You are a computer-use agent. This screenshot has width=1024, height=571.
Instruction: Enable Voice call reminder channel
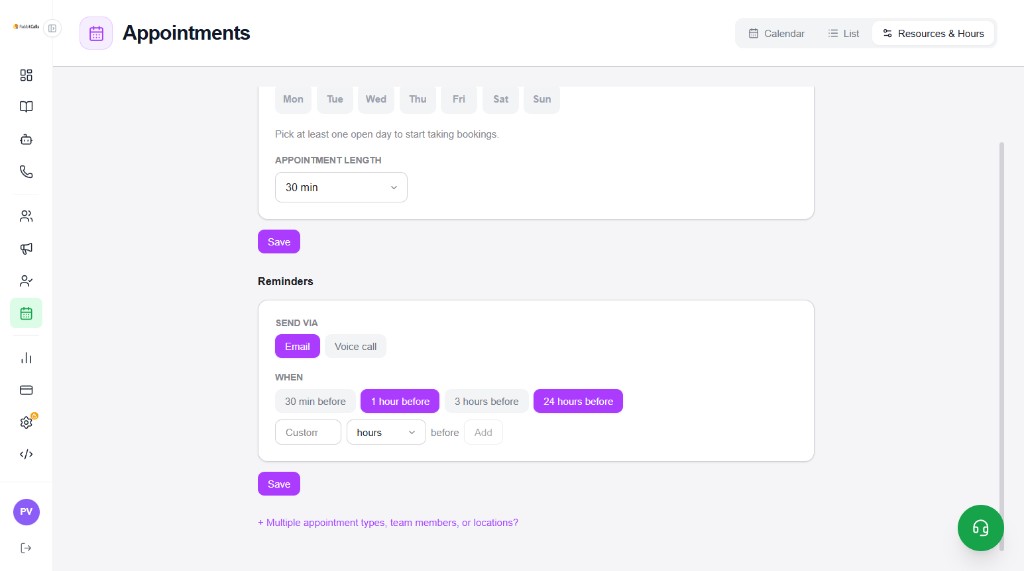click(355, 346)
